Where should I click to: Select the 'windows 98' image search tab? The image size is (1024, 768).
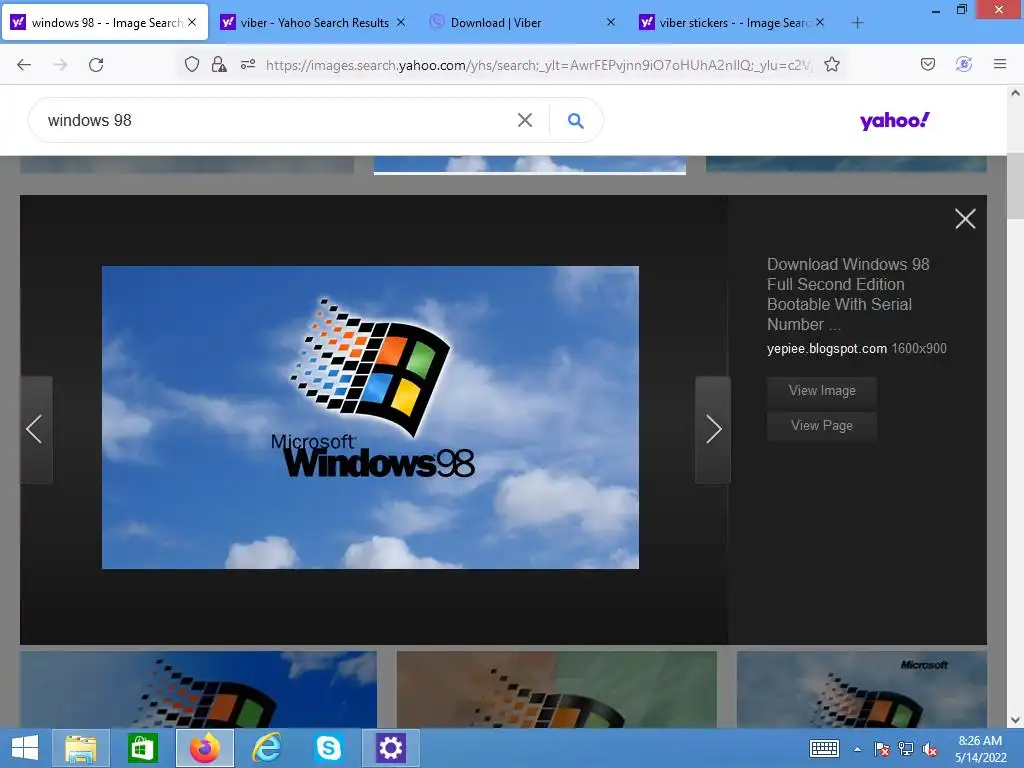(104, 23)
